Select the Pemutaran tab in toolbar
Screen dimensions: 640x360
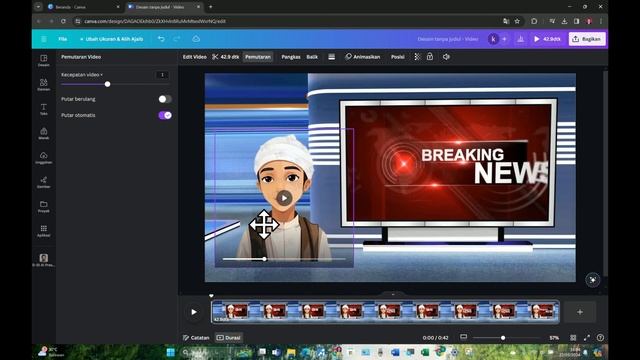point(258,57)
